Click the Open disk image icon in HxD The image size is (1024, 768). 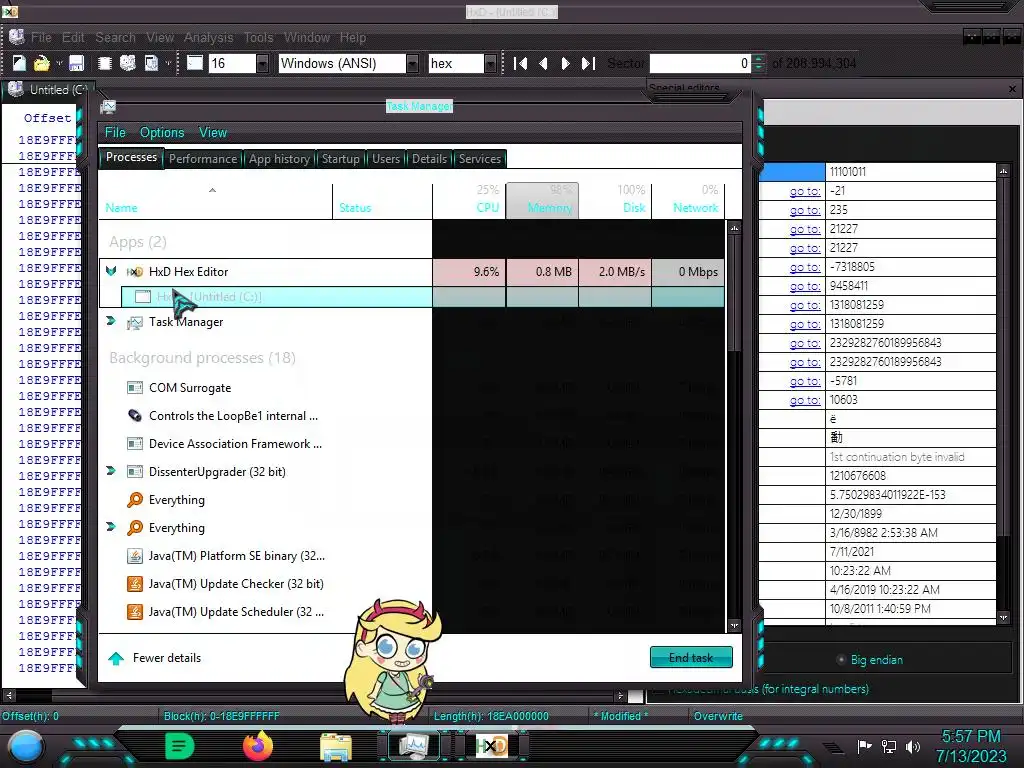[151, 63]
